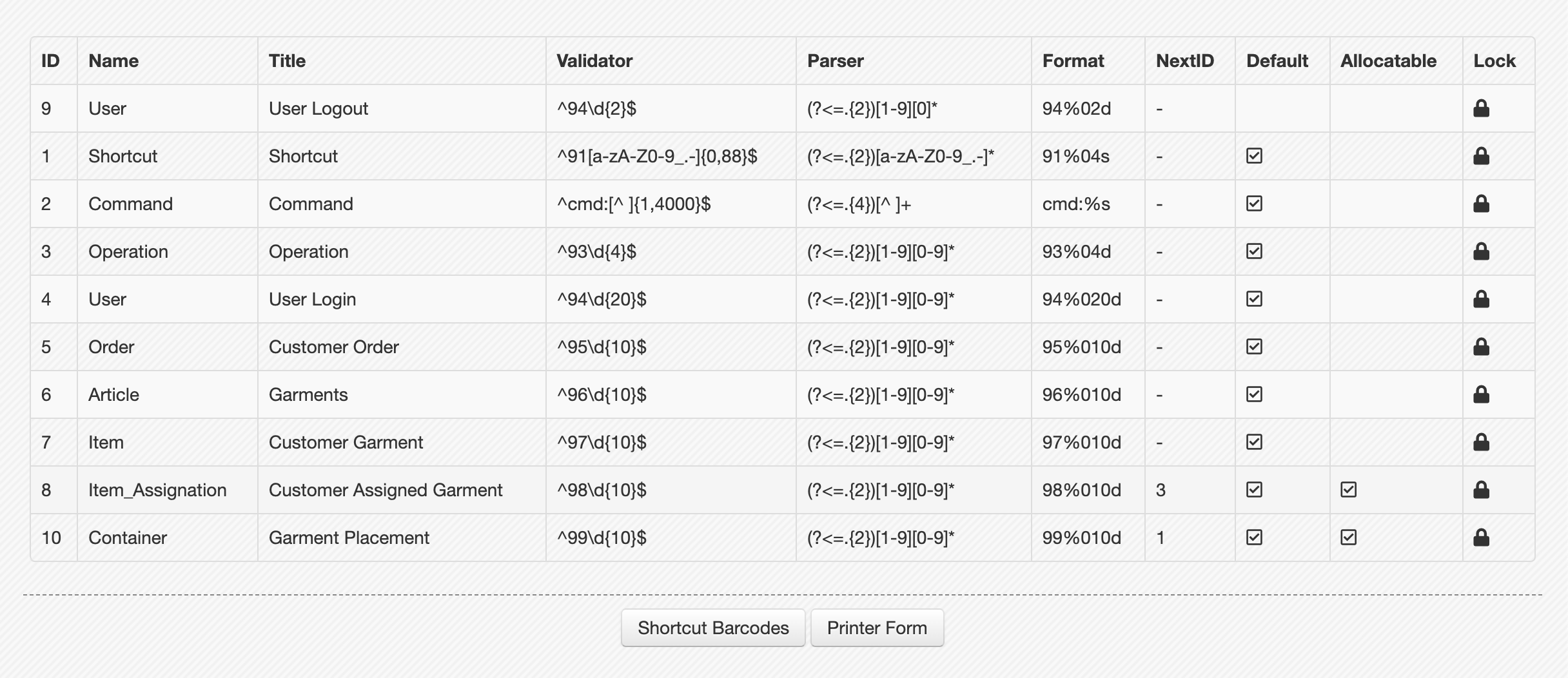This screenshot has height=678, width=1568.
Task: Click the lock icon in Garments row
Action: coord(1481,394)
